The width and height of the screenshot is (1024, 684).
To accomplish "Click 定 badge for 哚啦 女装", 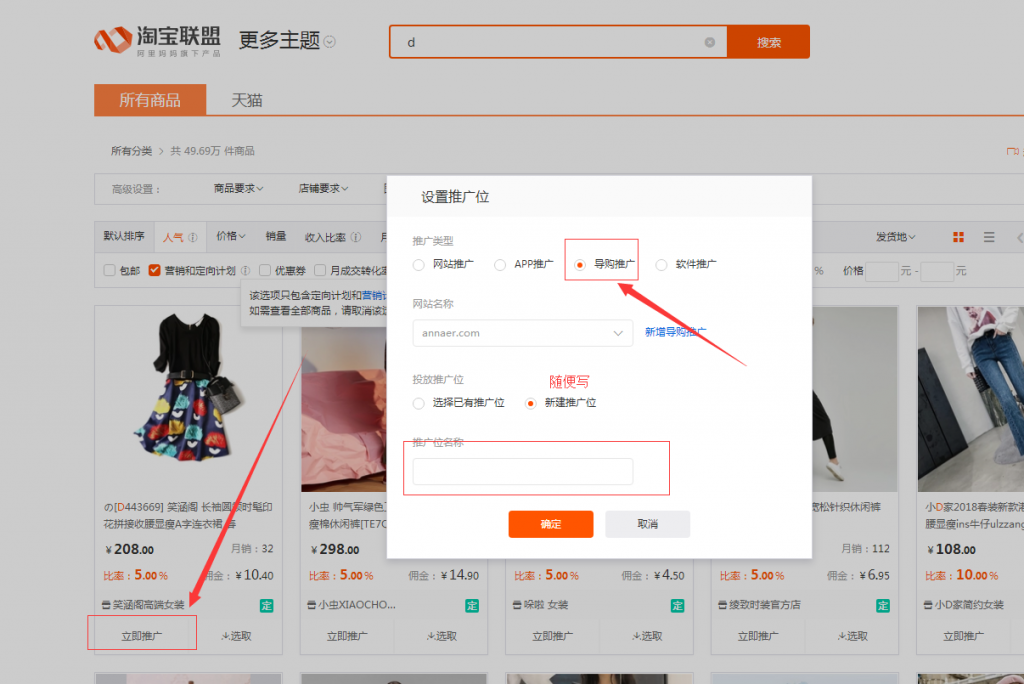I will point(677,606).
